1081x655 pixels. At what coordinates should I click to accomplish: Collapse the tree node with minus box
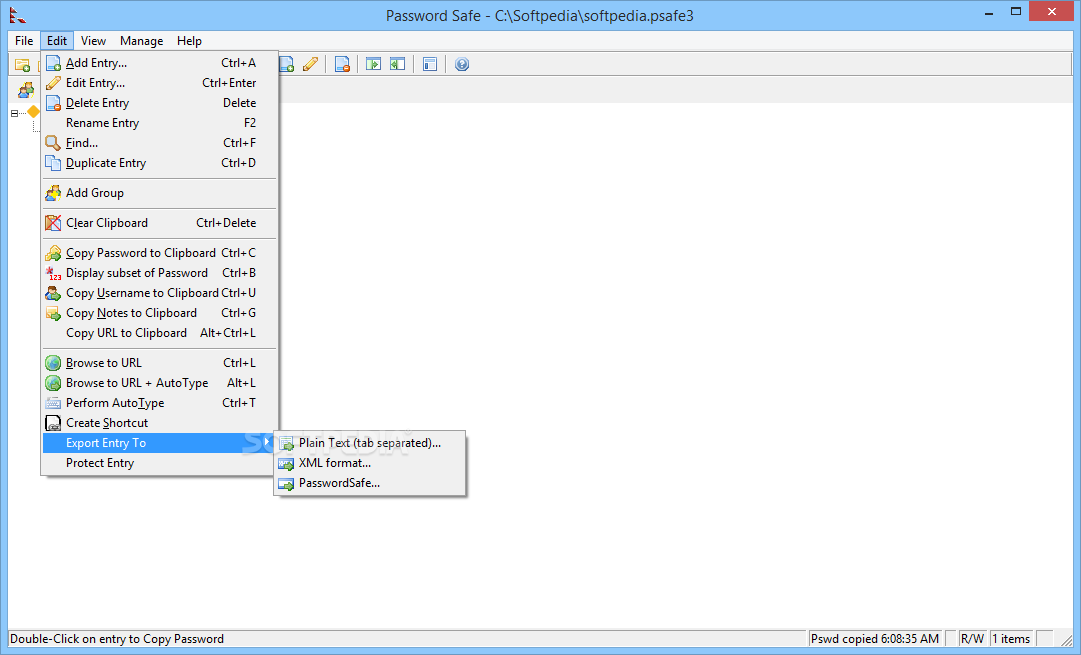[14, 113]
